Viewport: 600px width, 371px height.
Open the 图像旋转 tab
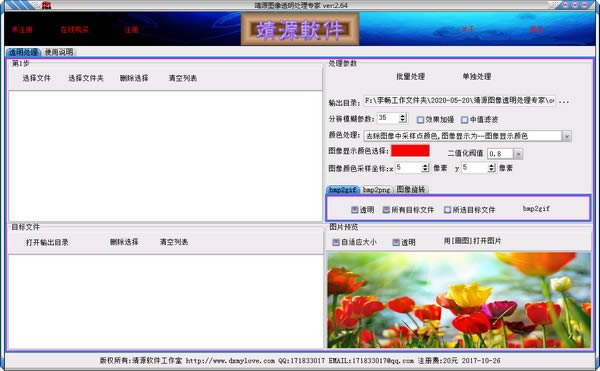click(411, 189)
